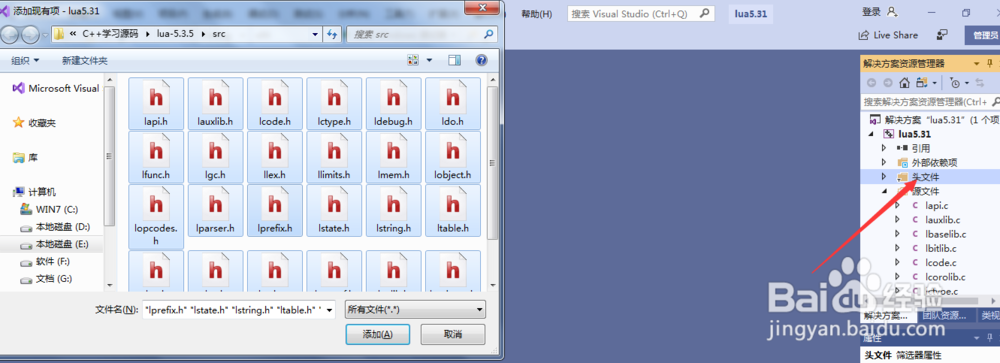Open the view options dropdown arrow
The image size is (1000, 363).
point(429,61)
